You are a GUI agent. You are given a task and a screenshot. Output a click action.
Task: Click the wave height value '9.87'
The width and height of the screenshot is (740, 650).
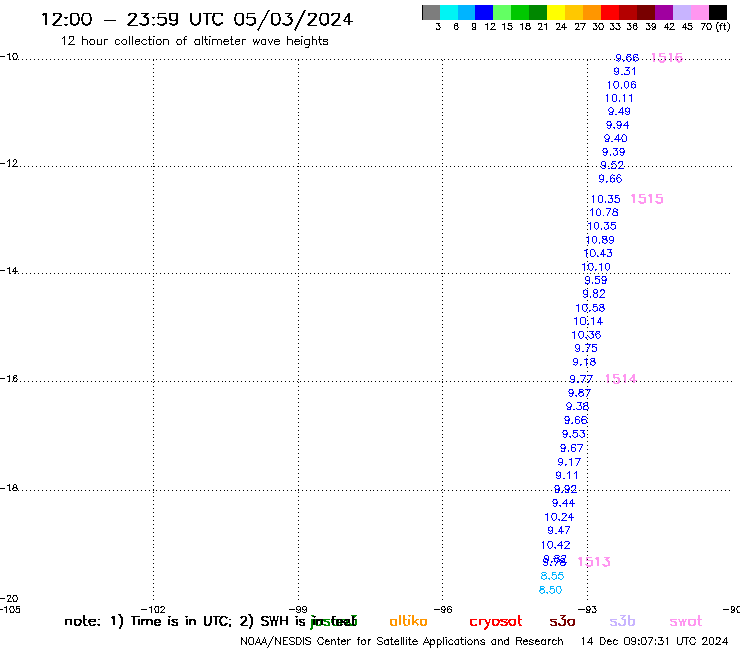[579, 393]
